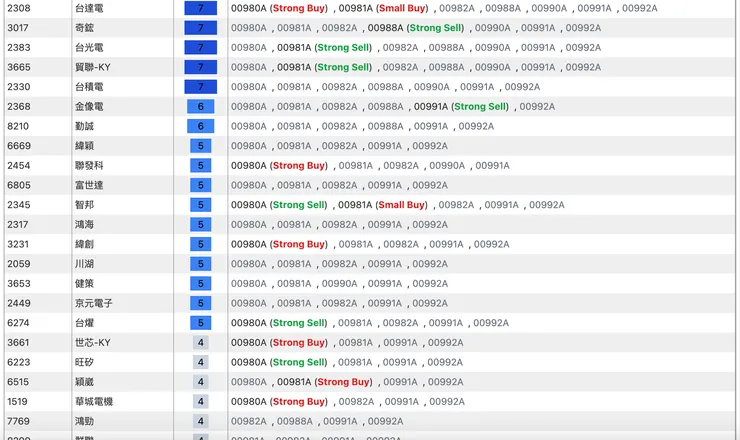
Task: Click 00988A (Strong Sell) in the 3017 row
Action: (x=416, y=28)
